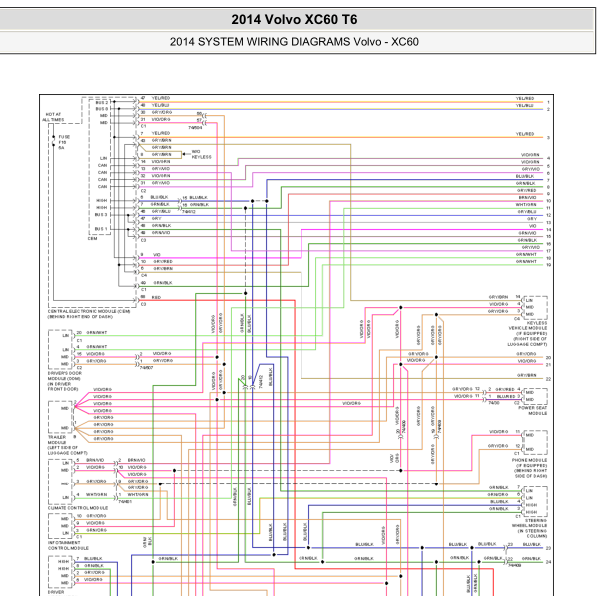Screen dimensions: 599x596
Task: Click "GRN/VIO" label at right reference 15
Action: click(x=527, y=233)
